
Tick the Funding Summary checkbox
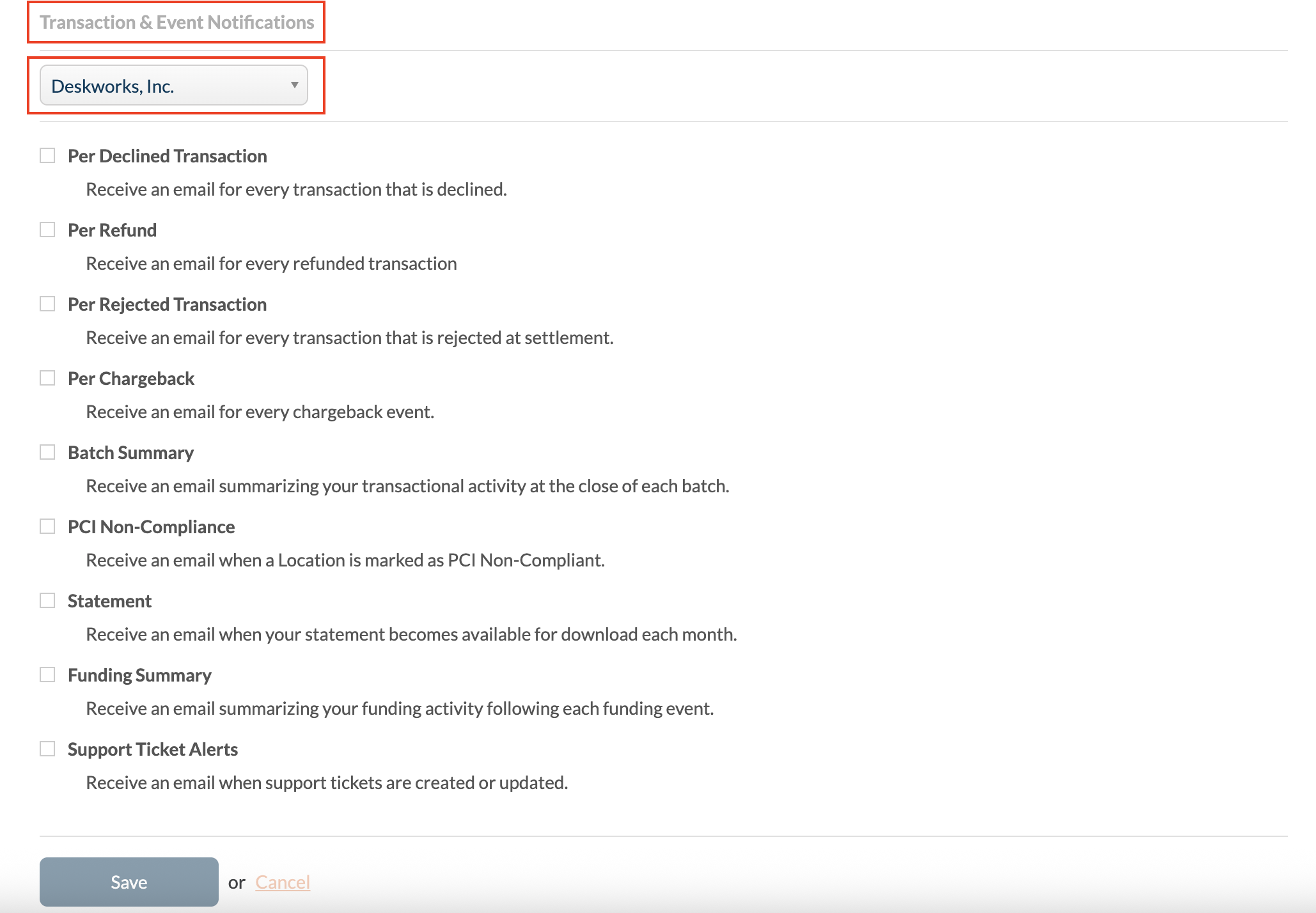(47, 675)
